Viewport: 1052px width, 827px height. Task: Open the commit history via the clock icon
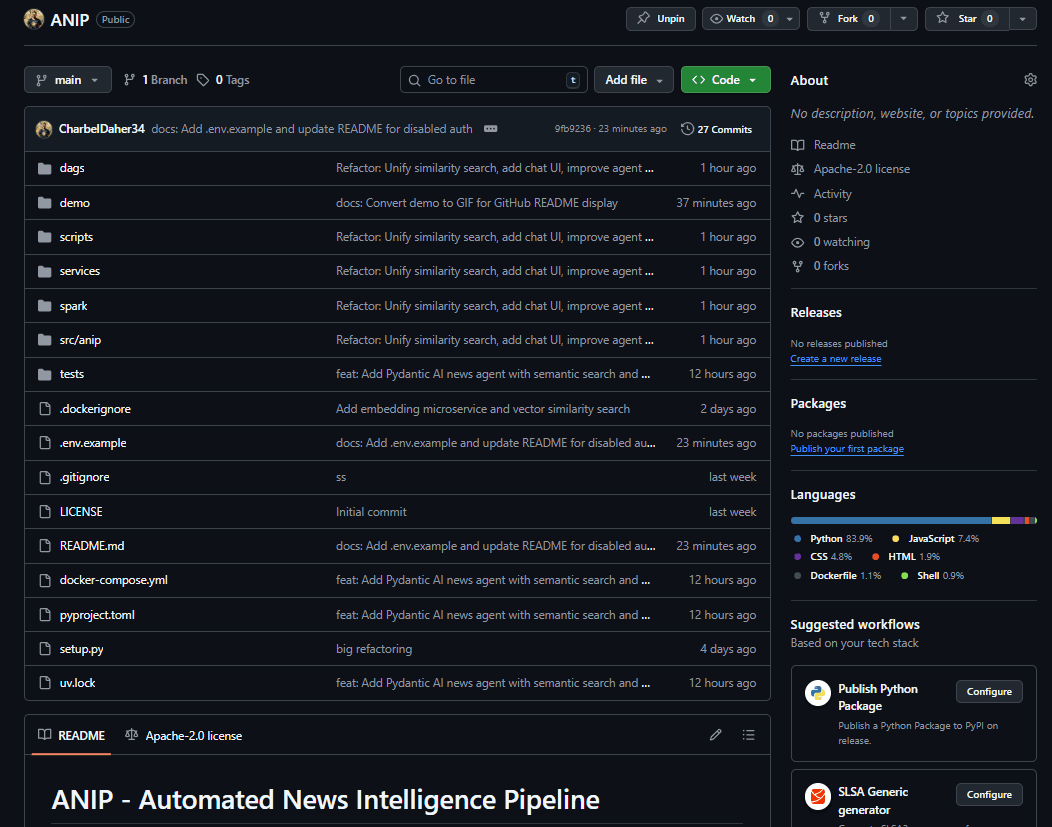point(687,128)
